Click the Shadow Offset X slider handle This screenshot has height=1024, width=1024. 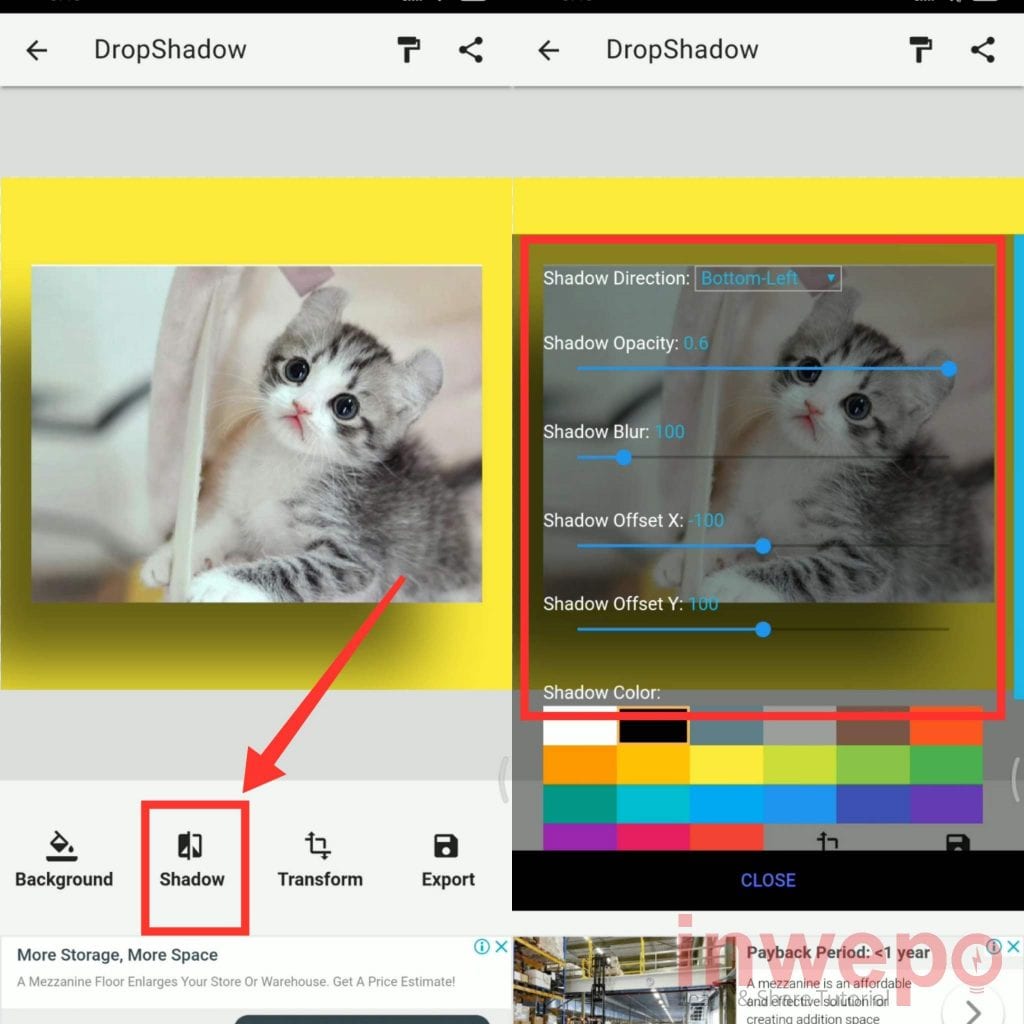pos(763,547)
